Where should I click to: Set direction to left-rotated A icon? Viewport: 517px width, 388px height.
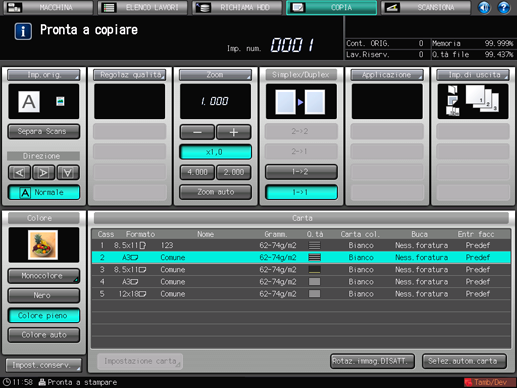pyautogui.click(x=19, y=172)
